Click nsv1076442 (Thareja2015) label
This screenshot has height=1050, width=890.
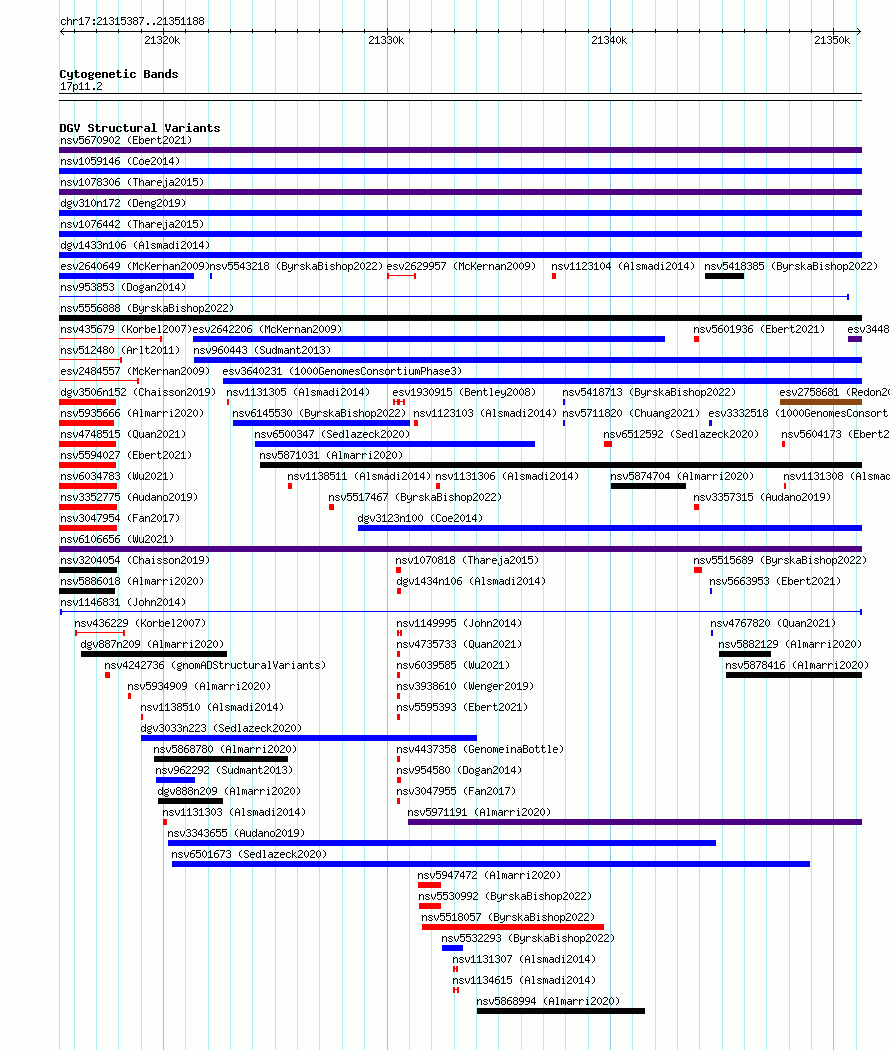coord(132,224)
